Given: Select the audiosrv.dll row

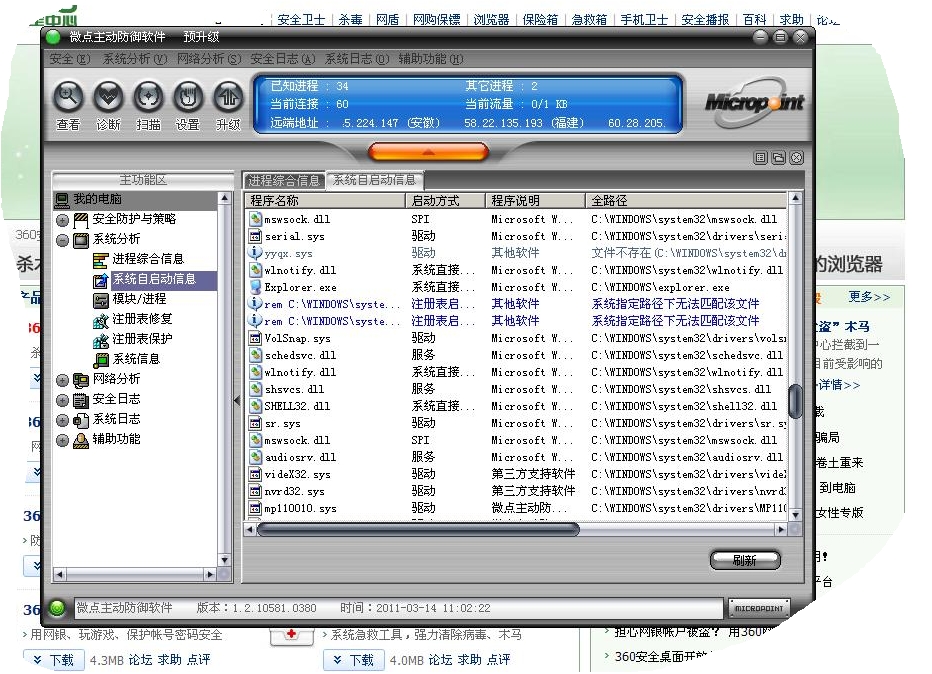Looking at the screenshot, I should [516, 458].
